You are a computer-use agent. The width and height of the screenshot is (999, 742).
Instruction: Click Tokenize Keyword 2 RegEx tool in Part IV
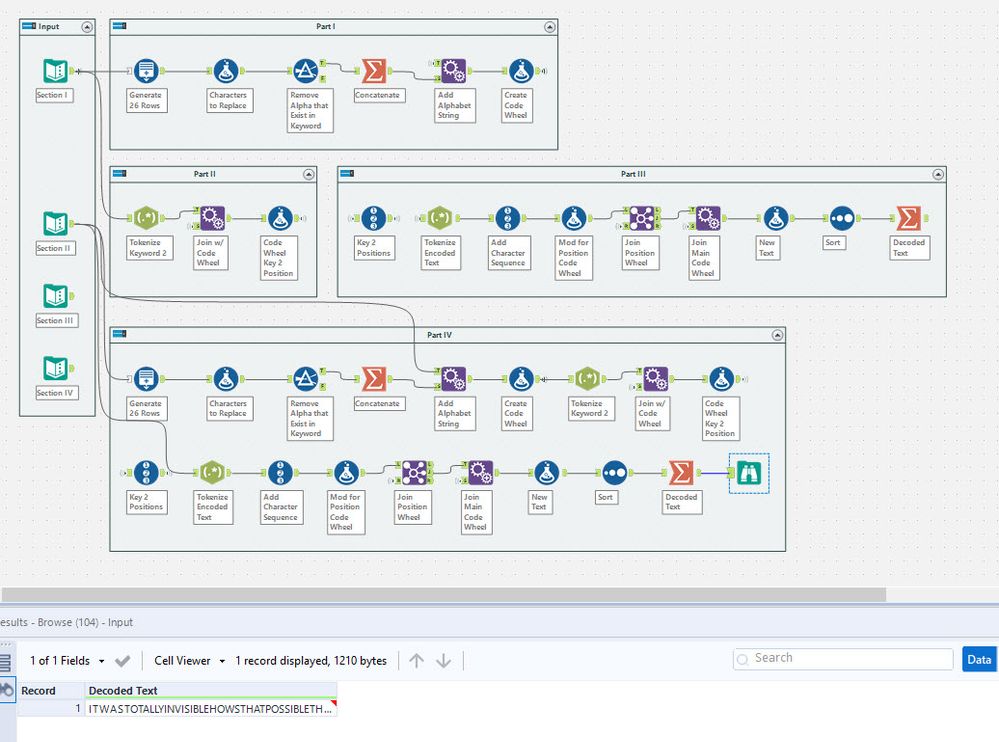(588, 379)
